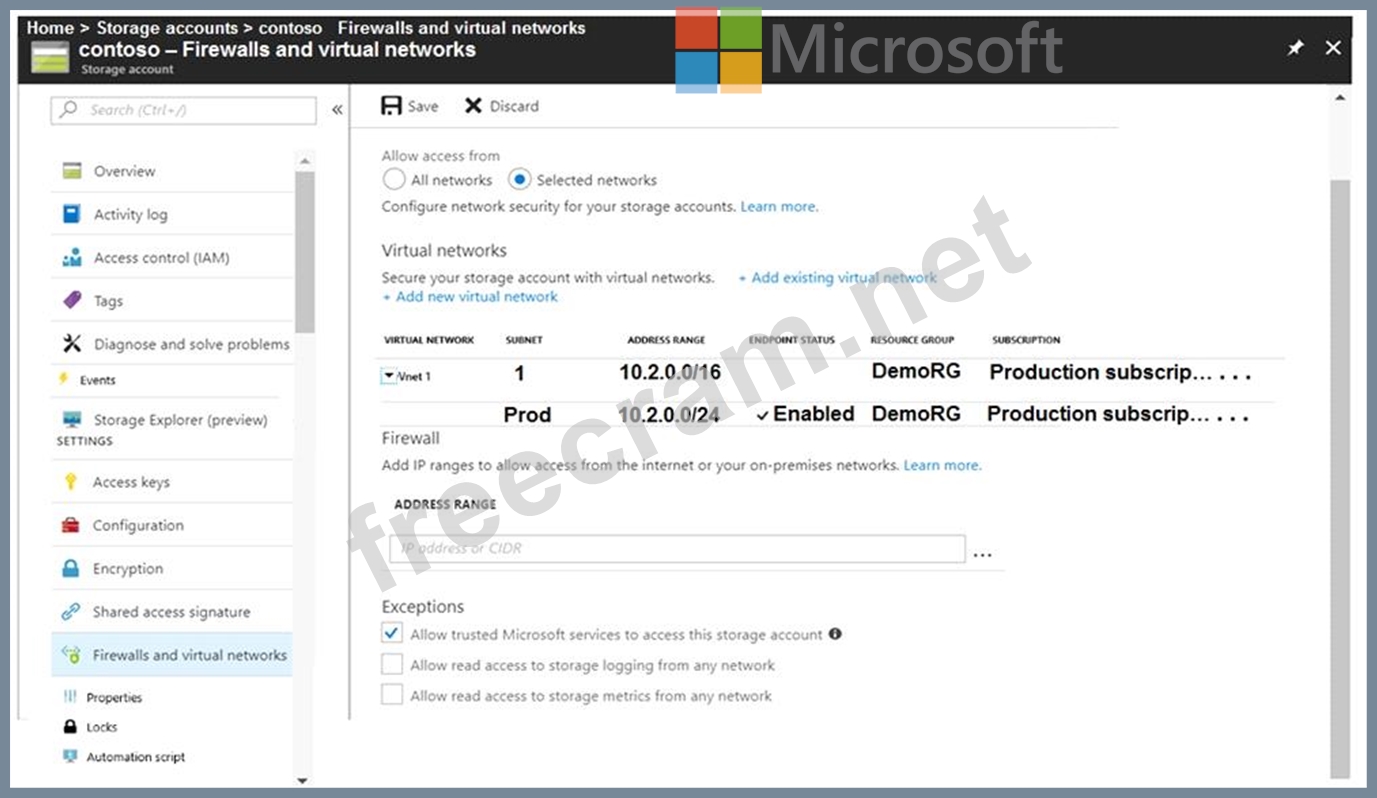The image size is (1377, 798).
Task: Open Access control (IAM) menu item
Action: point(161,258)
